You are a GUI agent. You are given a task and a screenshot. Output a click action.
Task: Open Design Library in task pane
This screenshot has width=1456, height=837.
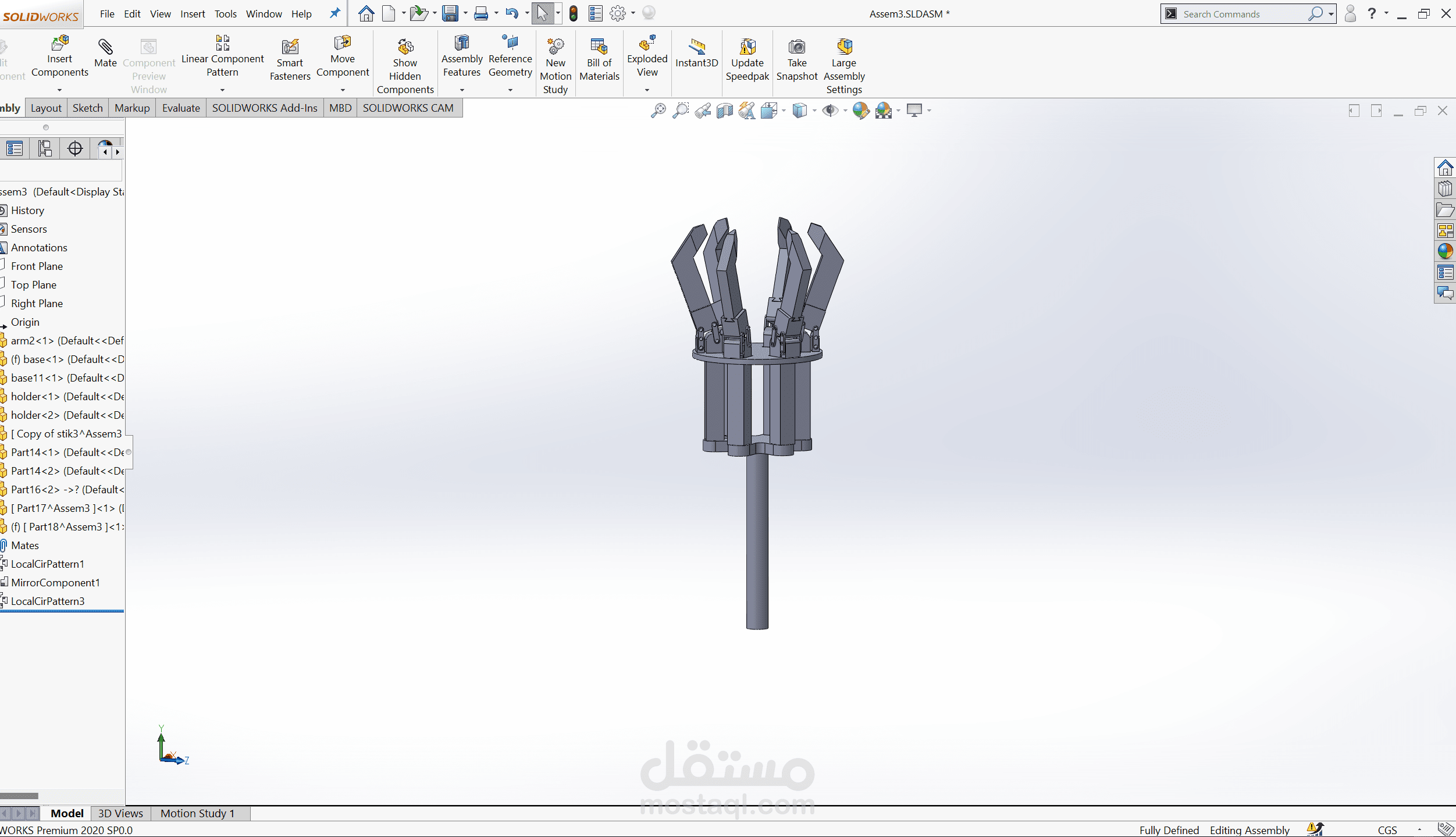(x=1445, y=189)
